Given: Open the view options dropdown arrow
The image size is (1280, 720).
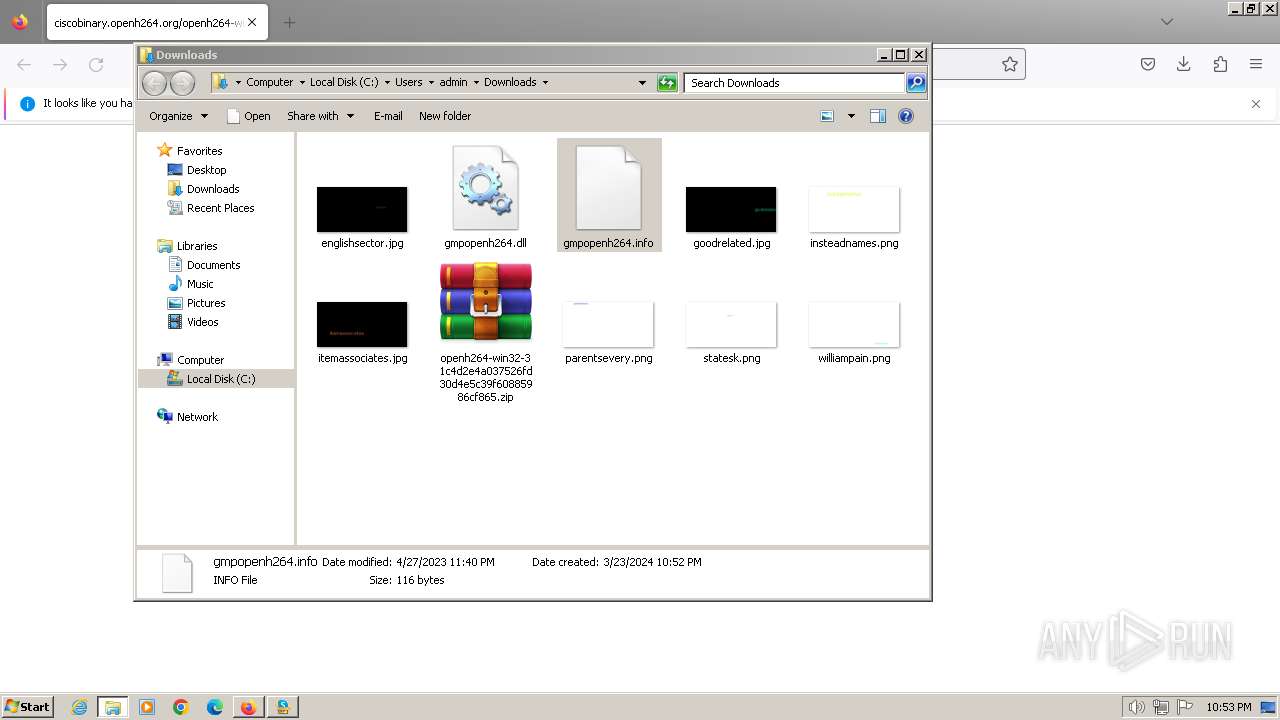Looking at the screenshot, I should pos(851,116).
